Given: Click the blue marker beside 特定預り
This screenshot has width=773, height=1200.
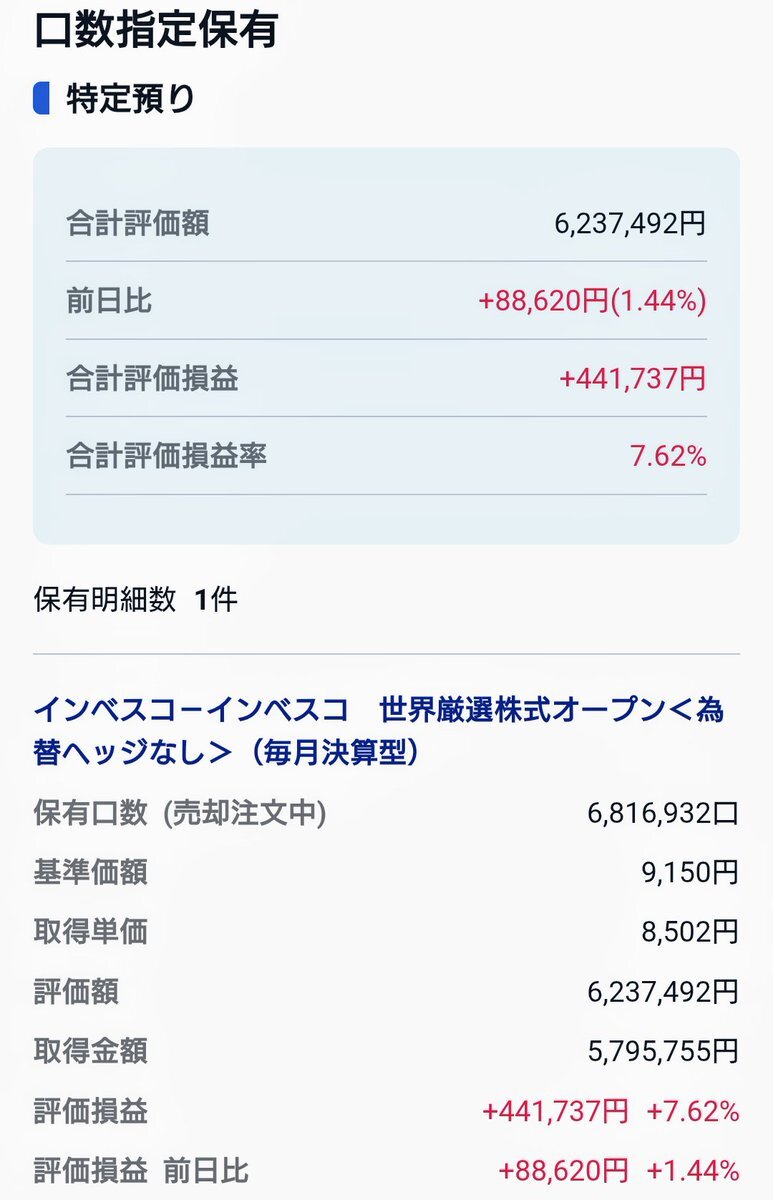Looking at the screenshot, I should (x=41, y=99).
